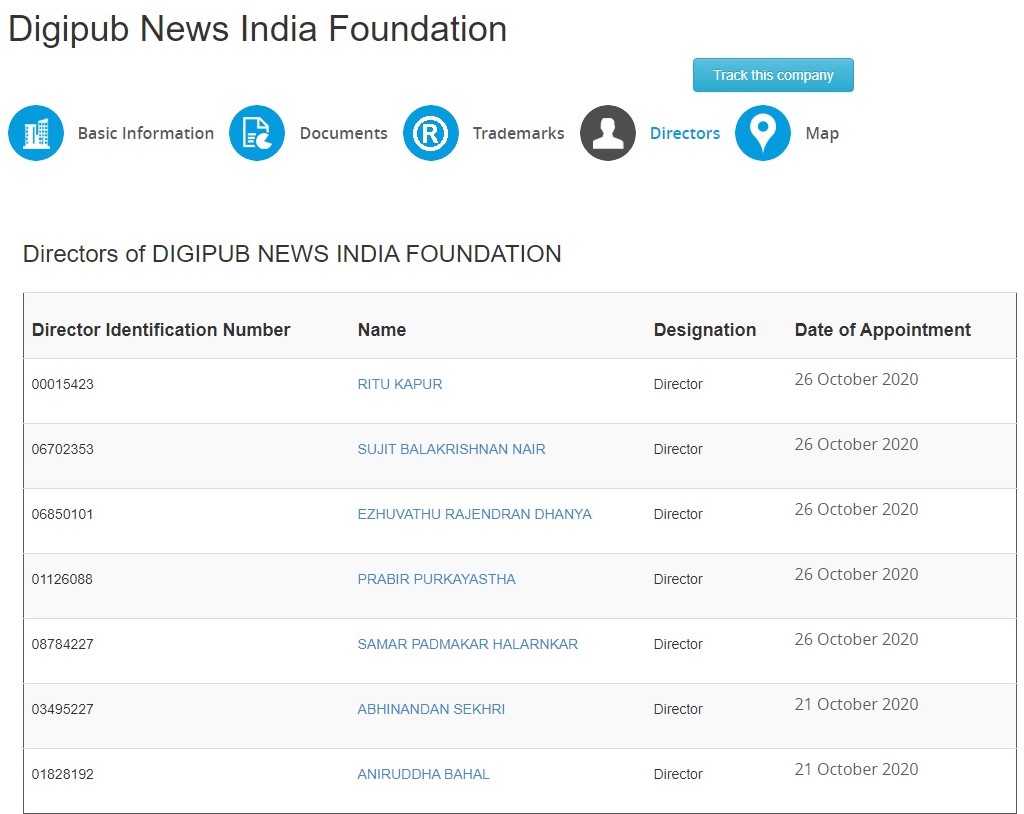Screen dimensions: 1024x814
Task: Open Ritu Kapur's director profile
Action: 399,384
